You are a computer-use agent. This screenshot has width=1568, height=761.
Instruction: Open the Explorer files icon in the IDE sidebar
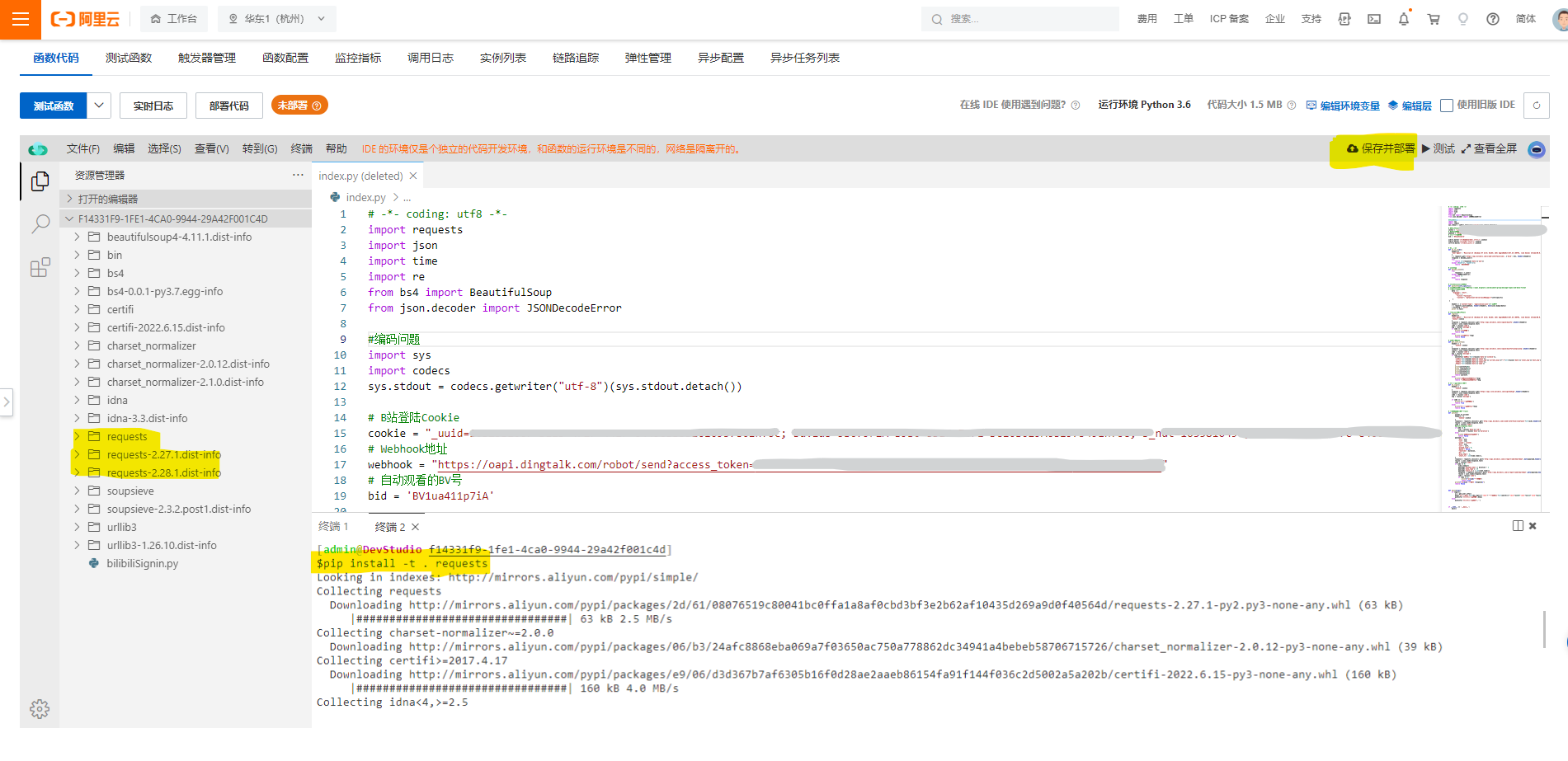coord(40,181)
